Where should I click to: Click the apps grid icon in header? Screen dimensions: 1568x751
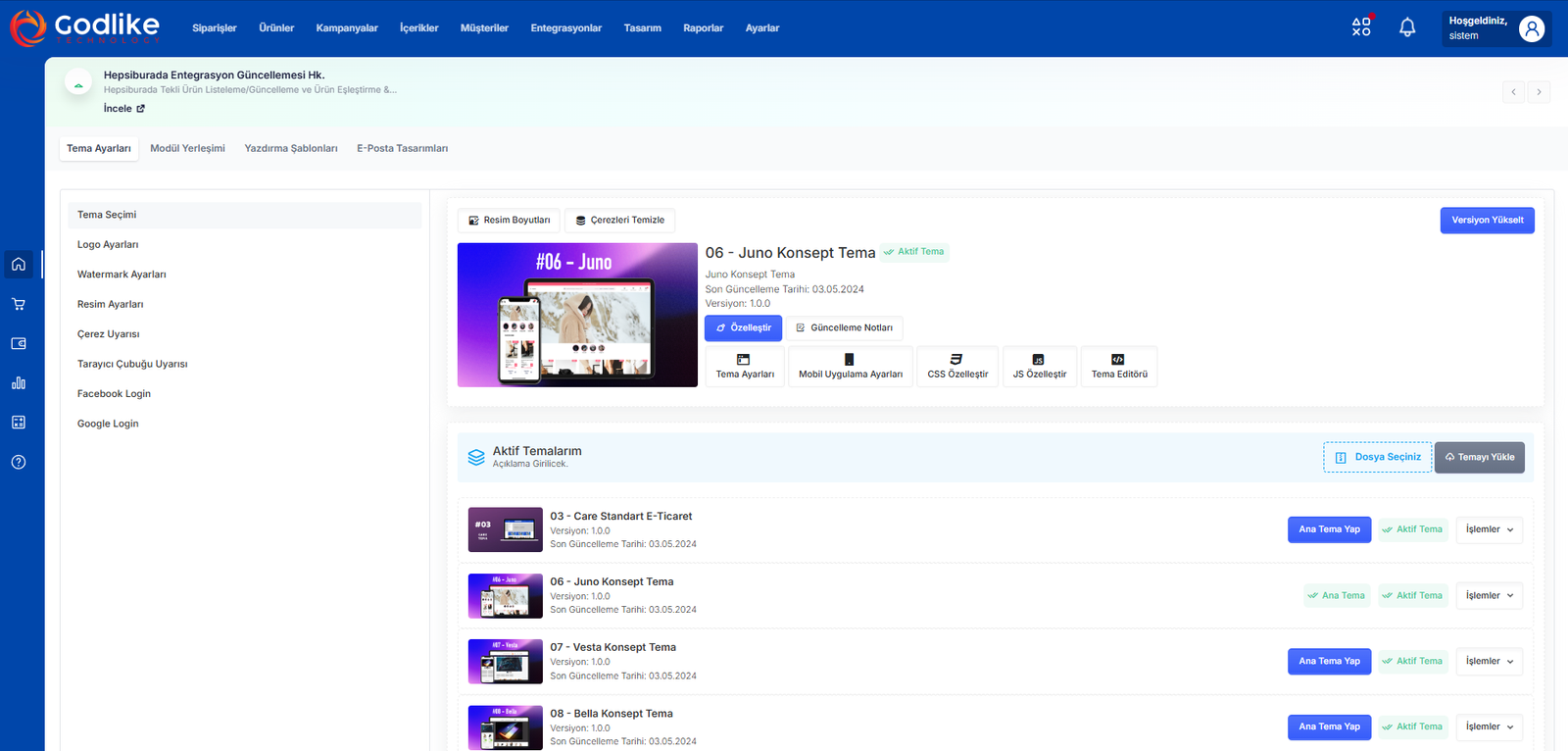(x=1361, y=27)
